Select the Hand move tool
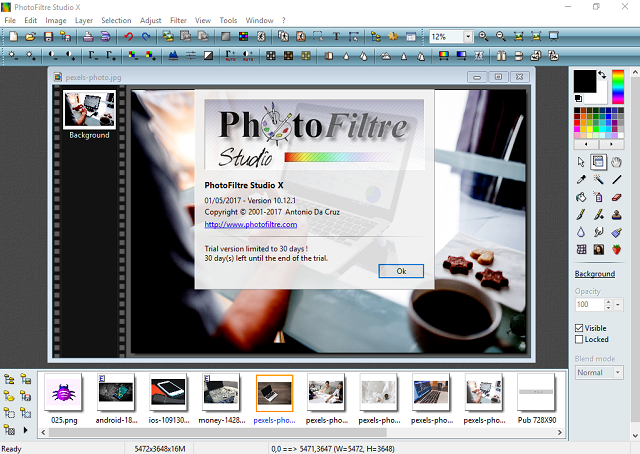Image resolution: width=640 pixels, height=454 pixels. (616, 162)
